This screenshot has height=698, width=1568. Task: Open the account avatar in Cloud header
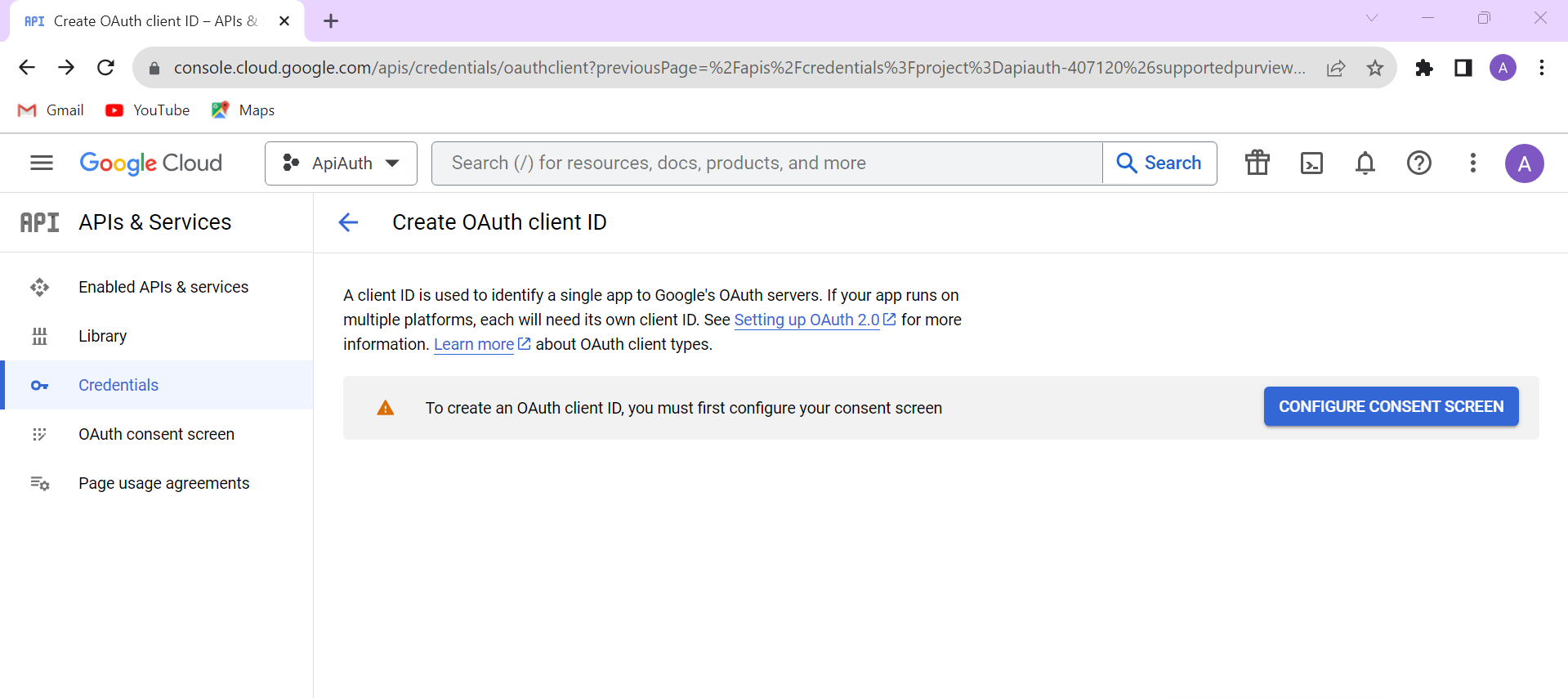pyautogui.click(x=1525, y=163)
